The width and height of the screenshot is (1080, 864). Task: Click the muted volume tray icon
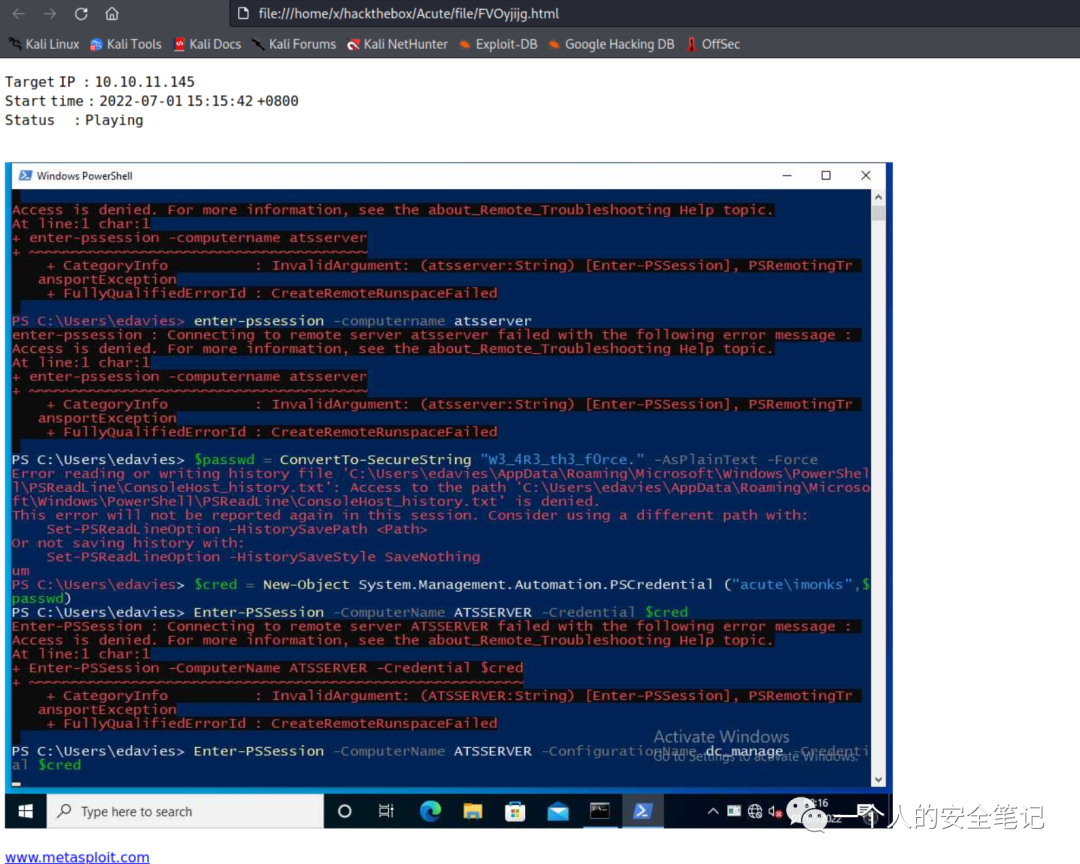point(775,812)
